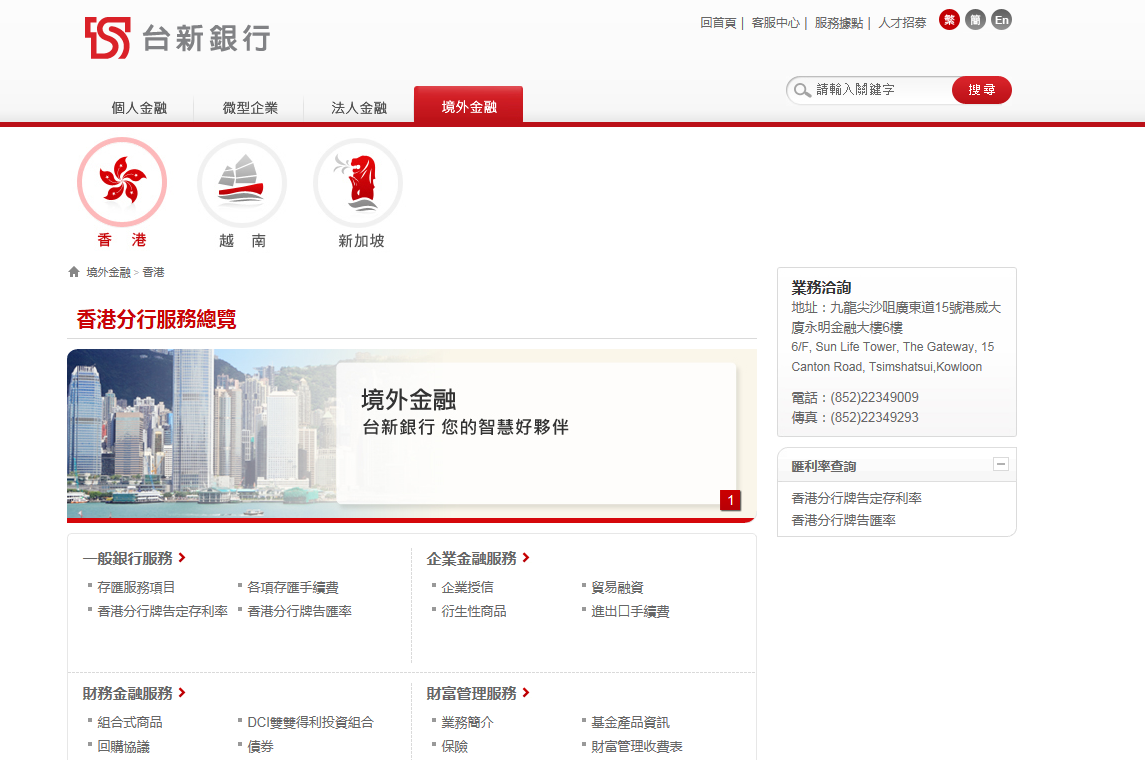Click fax number (852)22349293
The image size is (1145, 760).
point(874,417)
